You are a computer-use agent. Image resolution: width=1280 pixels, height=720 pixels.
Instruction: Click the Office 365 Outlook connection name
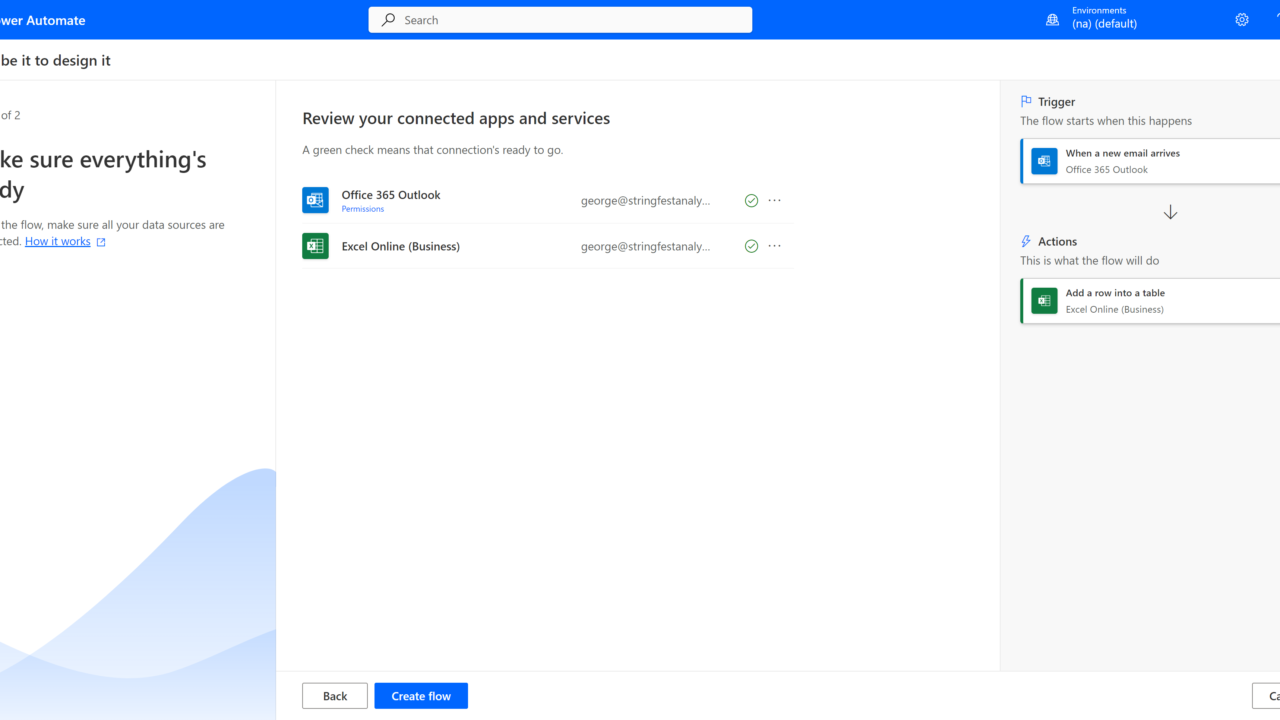click(x=391, y=195)
